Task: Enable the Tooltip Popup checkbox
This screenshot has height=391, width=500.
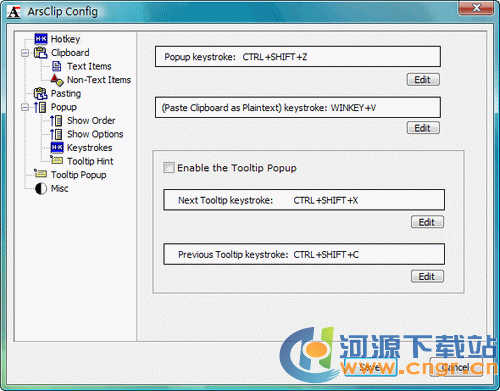Action: pos(169,167)
